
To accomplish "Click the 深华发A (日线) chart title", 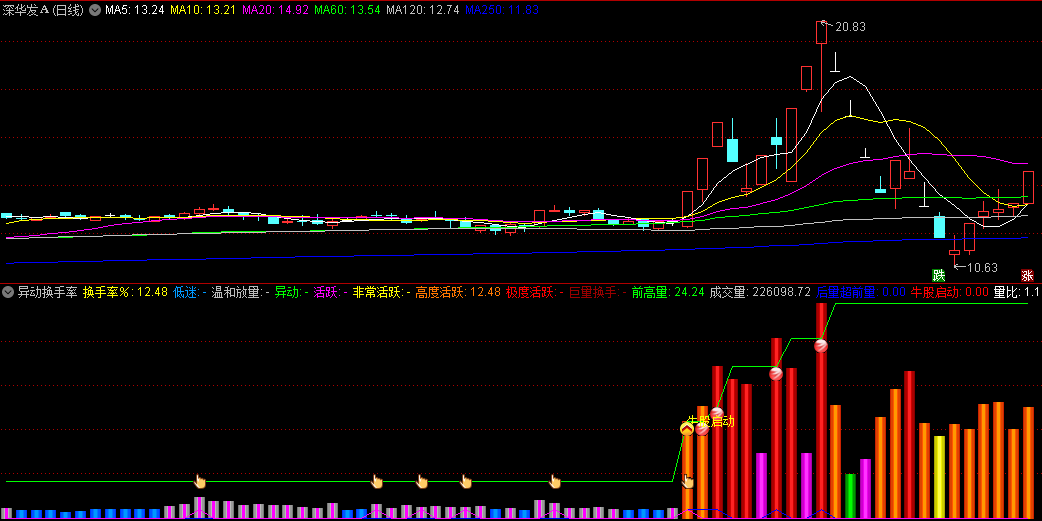I will pos(44,10).
